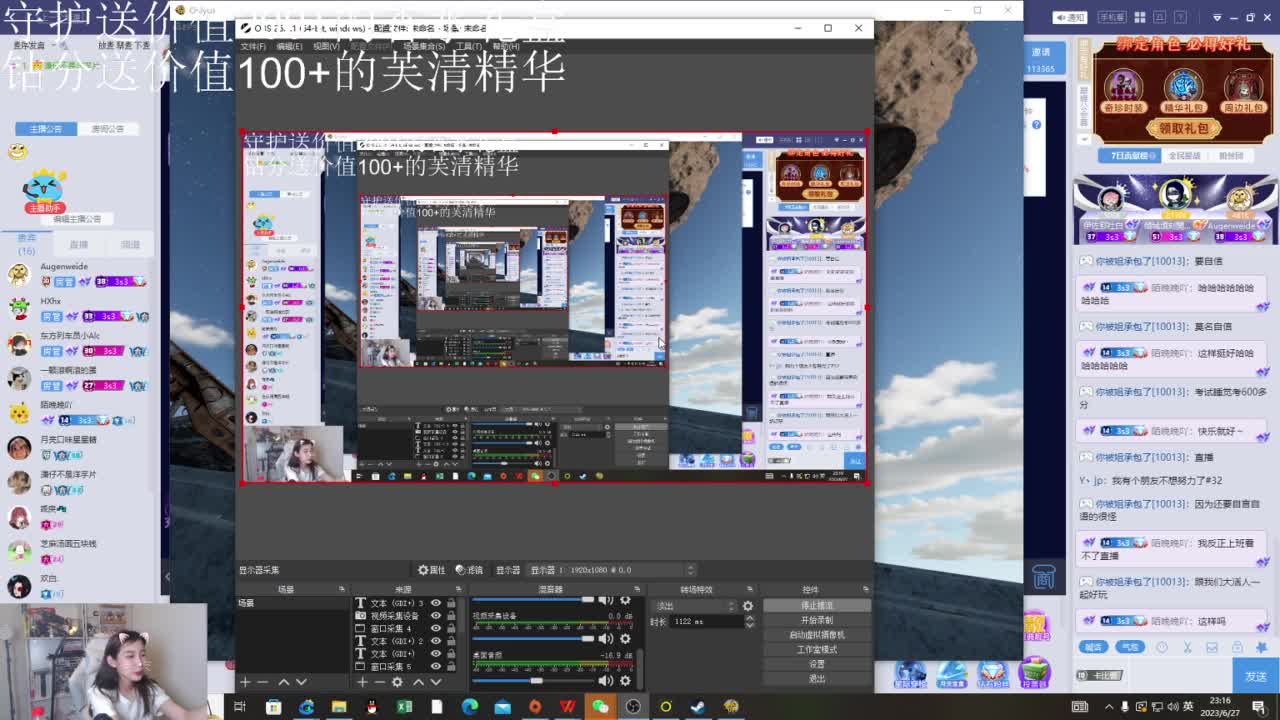Open the 属性 (Properties) icon above the mixer
This screenshot has width=1280, height=720.
coord(424,570)
